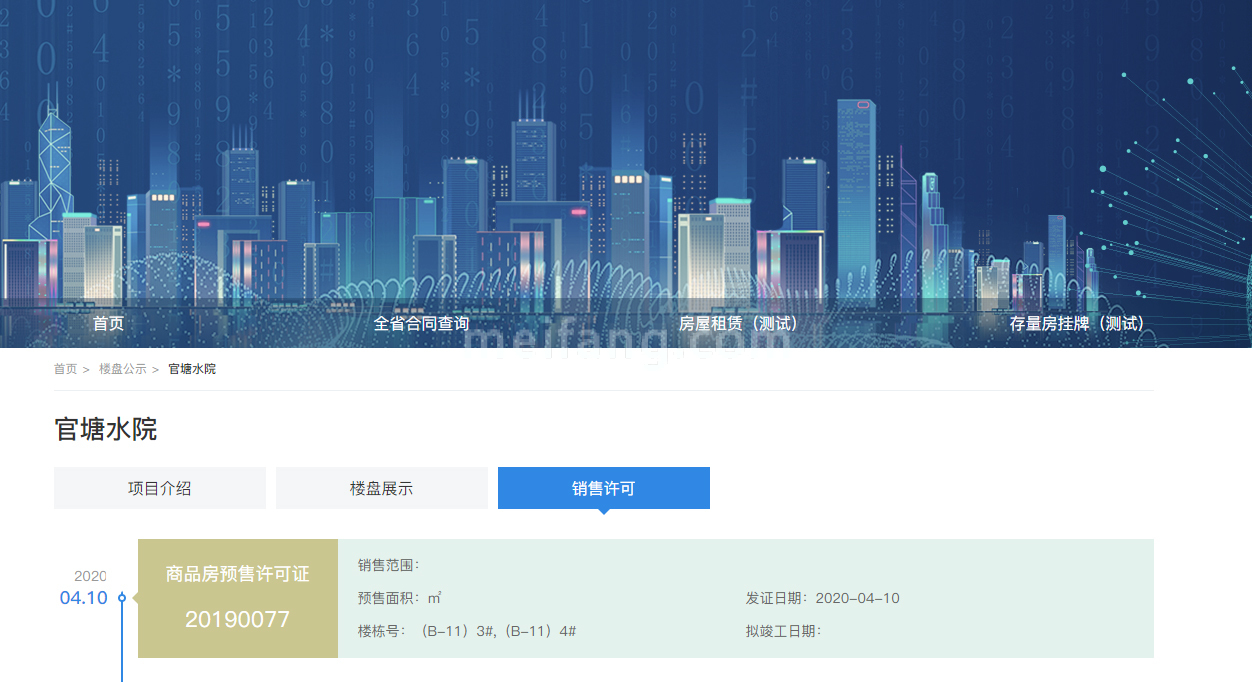The height and width of the screenshot is (682, 1252).
Task: Click the 销售范围 field label
Action: coord(388,565)
